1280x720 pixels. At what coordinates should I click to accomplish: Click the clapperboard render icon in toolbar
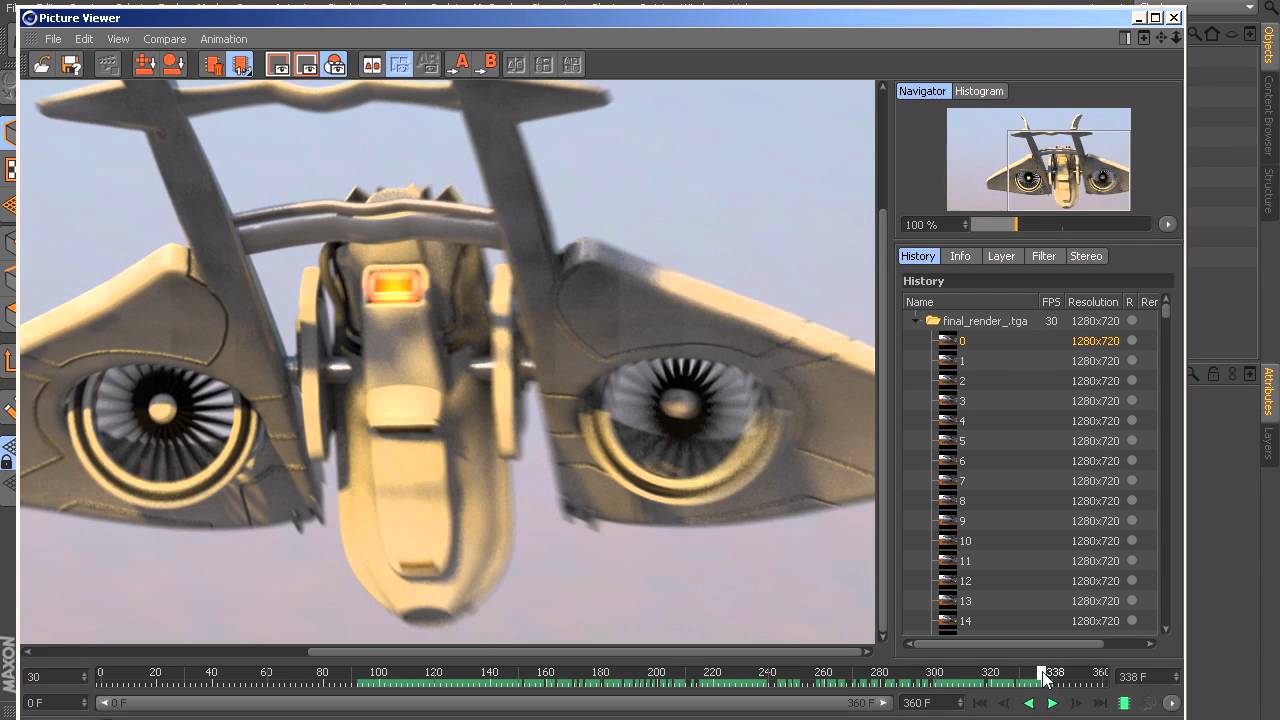(x=108, y=65)
